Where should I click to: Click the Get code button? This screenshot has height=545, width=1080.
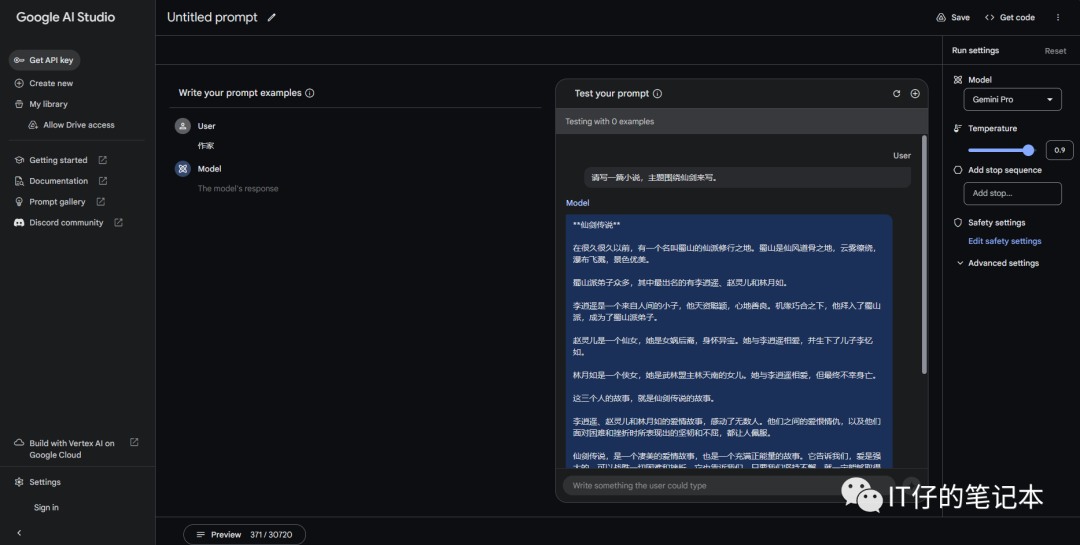point(1010,18)
